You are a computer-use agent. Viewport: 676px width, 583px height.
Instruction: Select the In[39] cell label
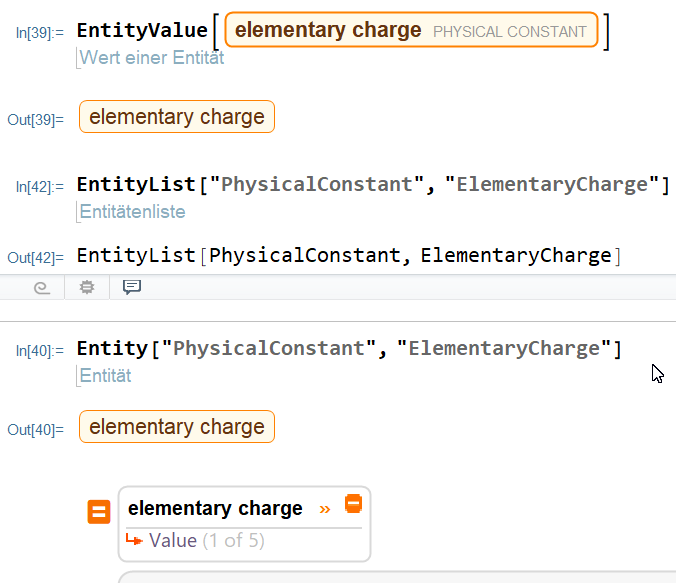(40, 33)
